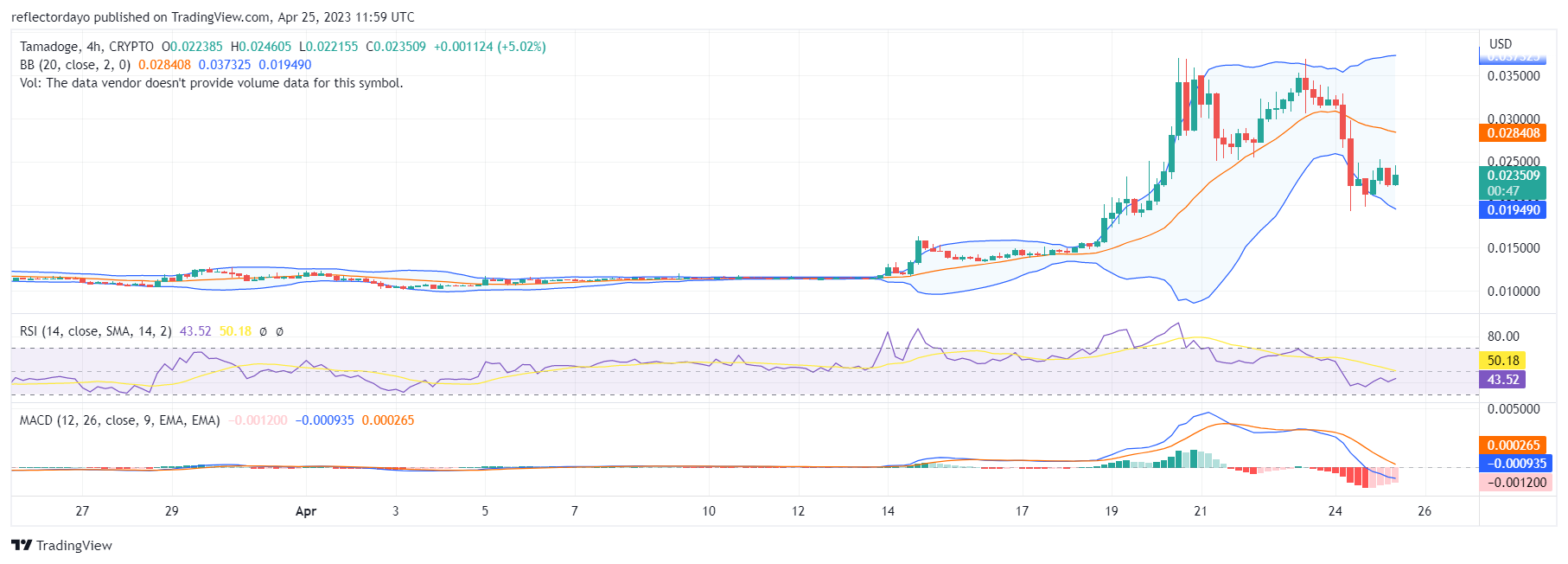Click the TradingView logo icon
This screenshot has height=564, width=1568.
[22, 545]
